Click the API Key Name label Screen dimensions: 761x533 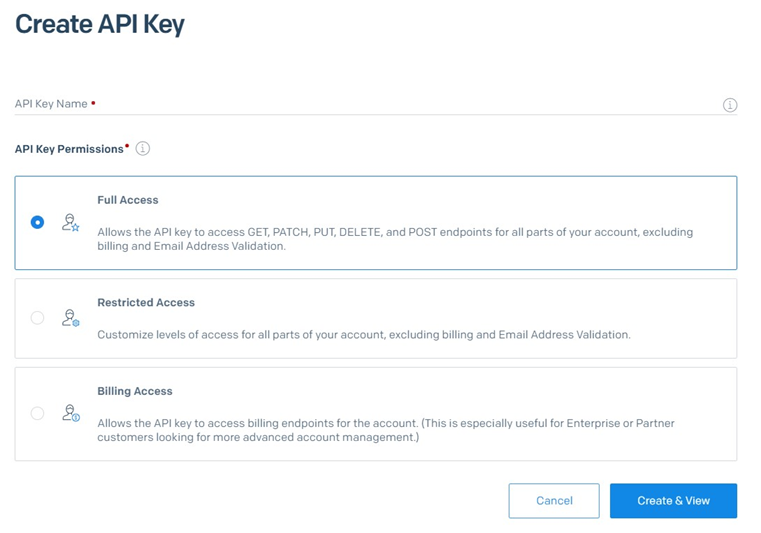(51, 104)
